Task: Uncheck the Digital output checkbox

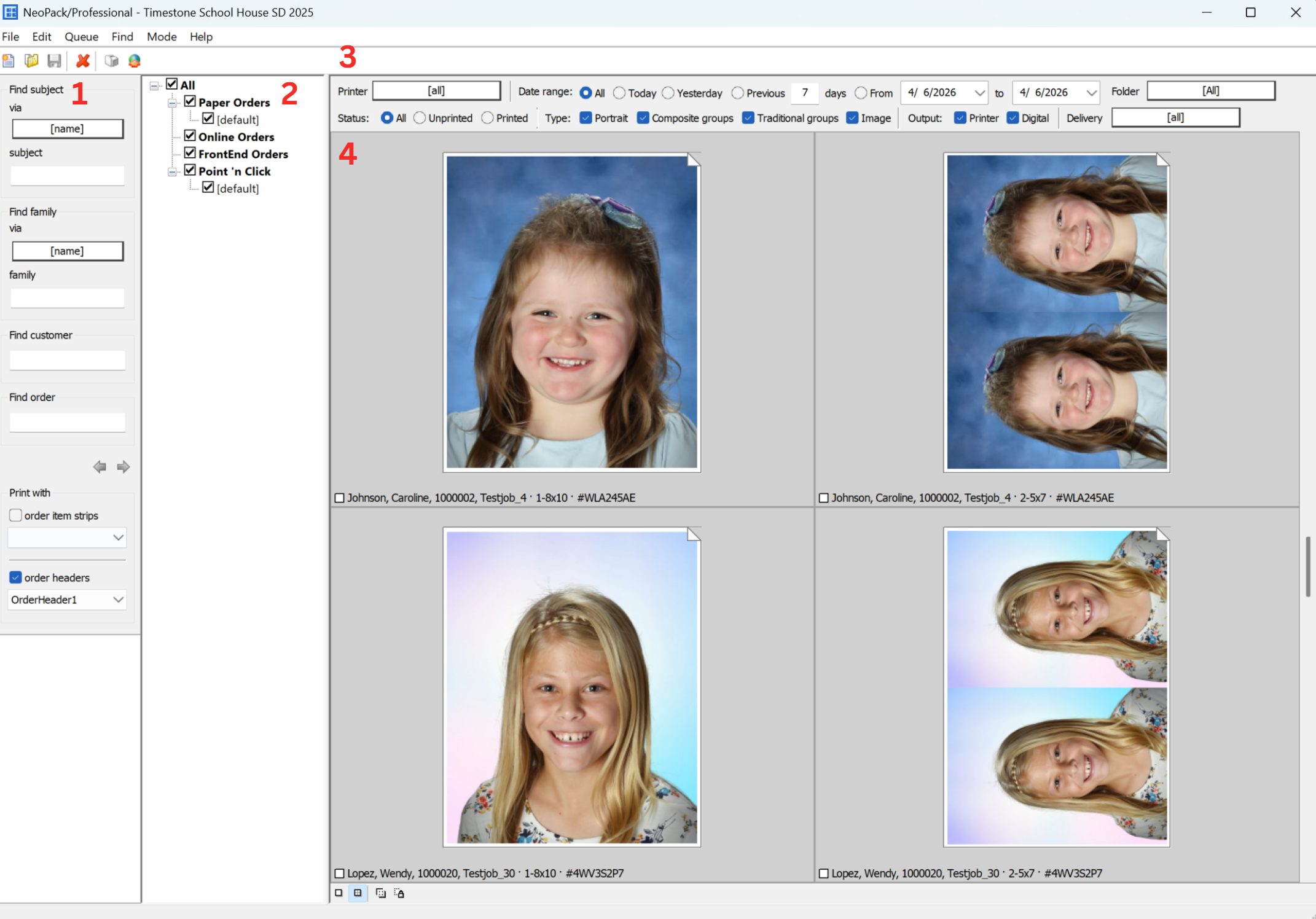Action: [x=1013, y=118]
